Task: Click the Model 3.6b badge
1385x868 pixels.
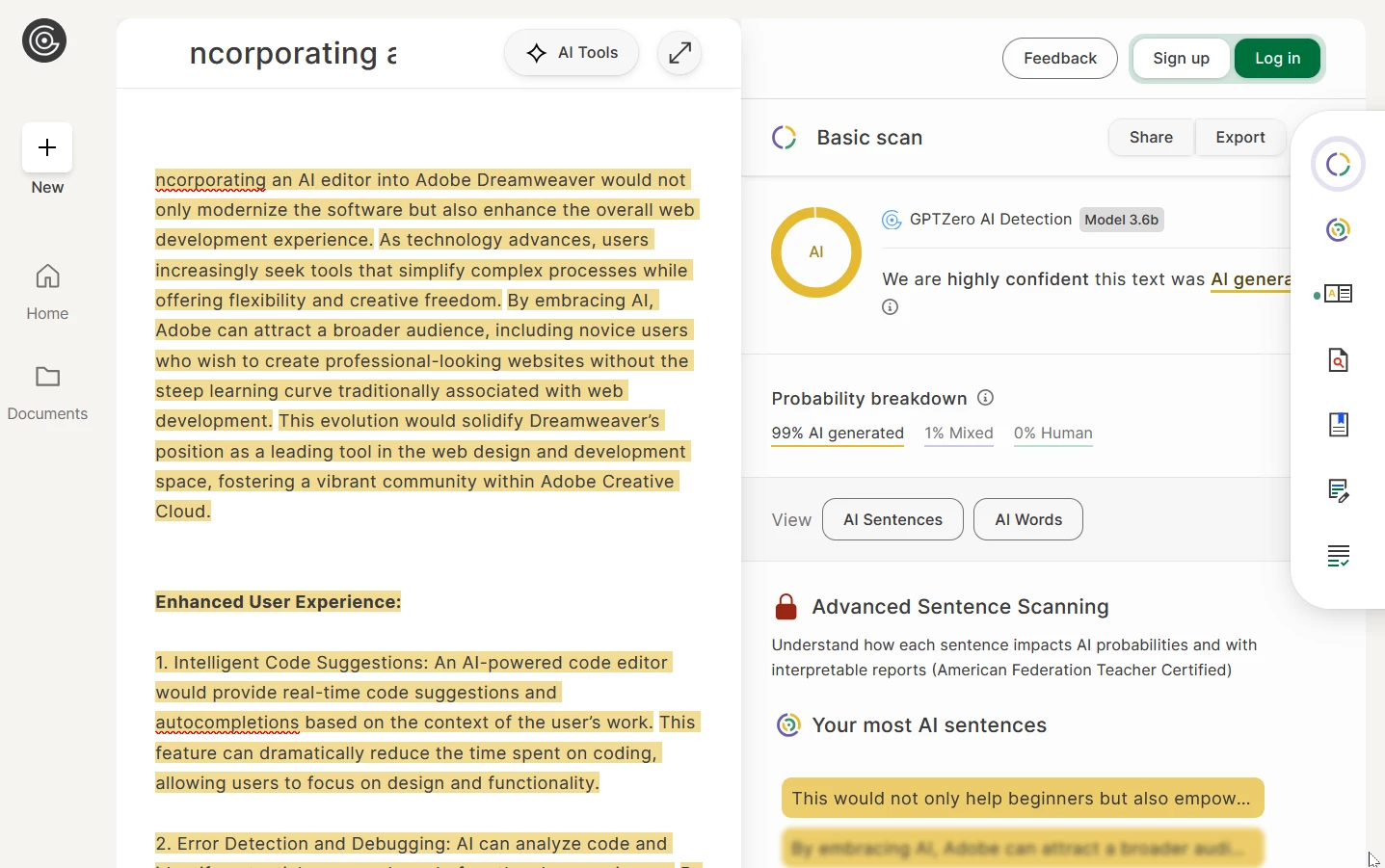Action: [1122, 220]
